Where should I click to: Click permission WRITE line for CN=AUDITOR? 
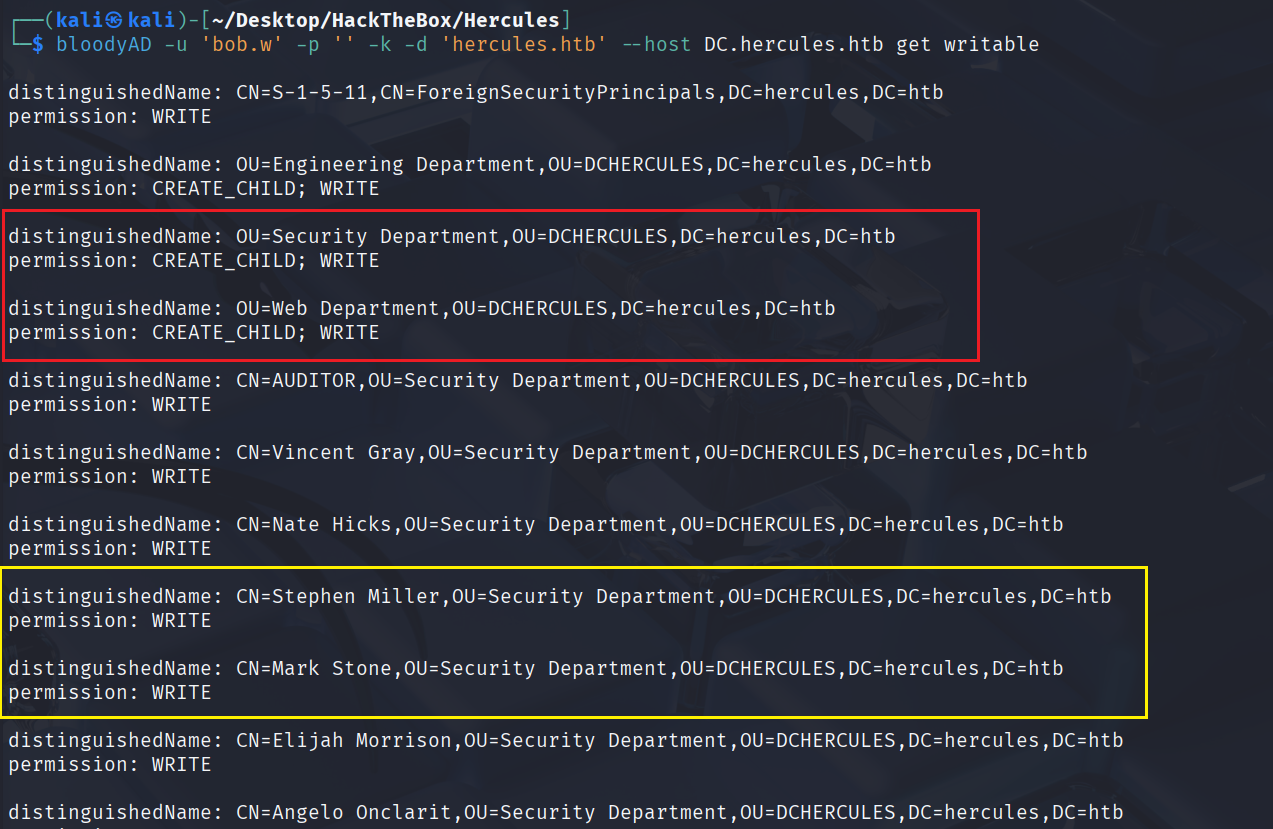[110, 405]
